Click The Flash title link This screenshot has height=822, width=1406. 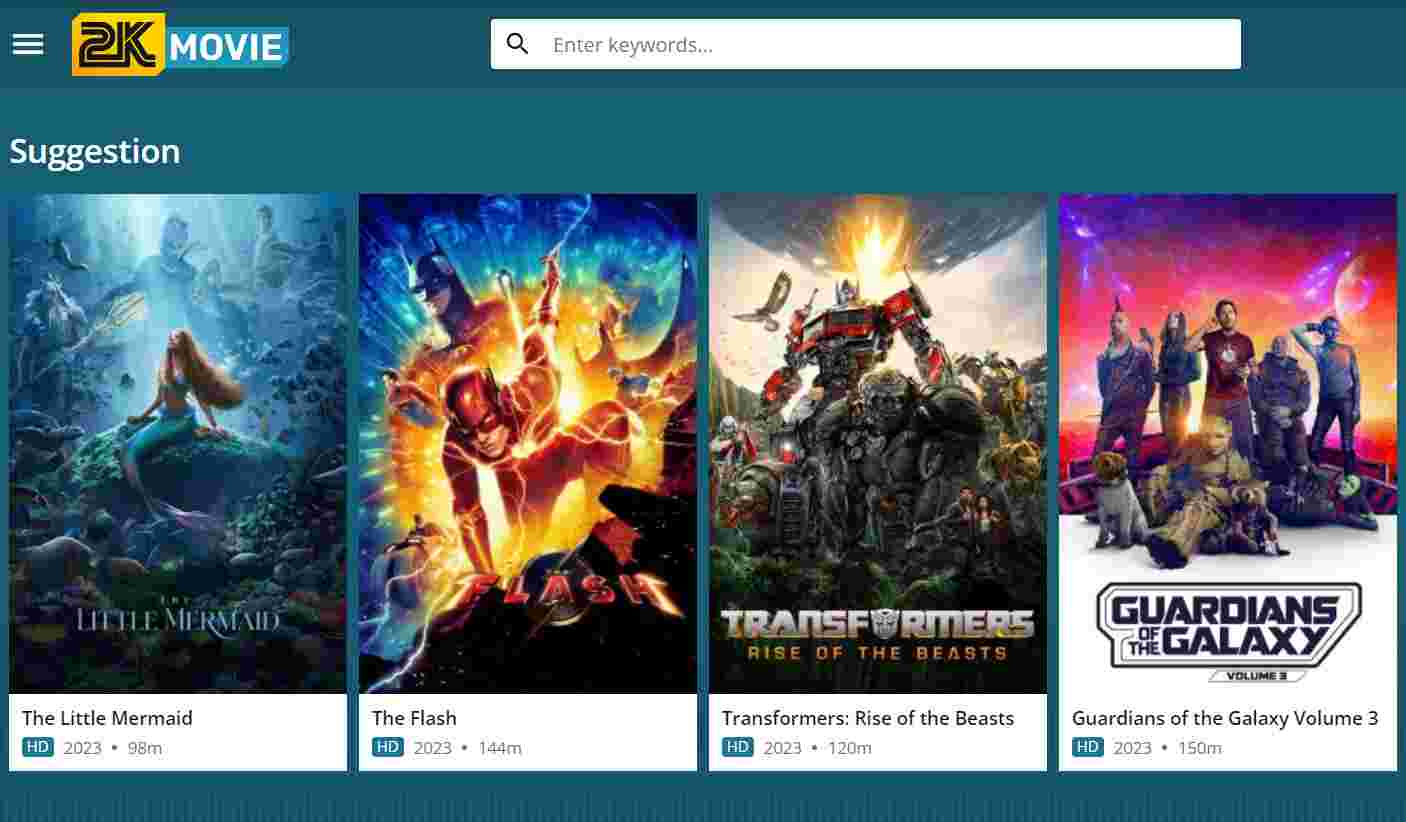click(414, 718)
